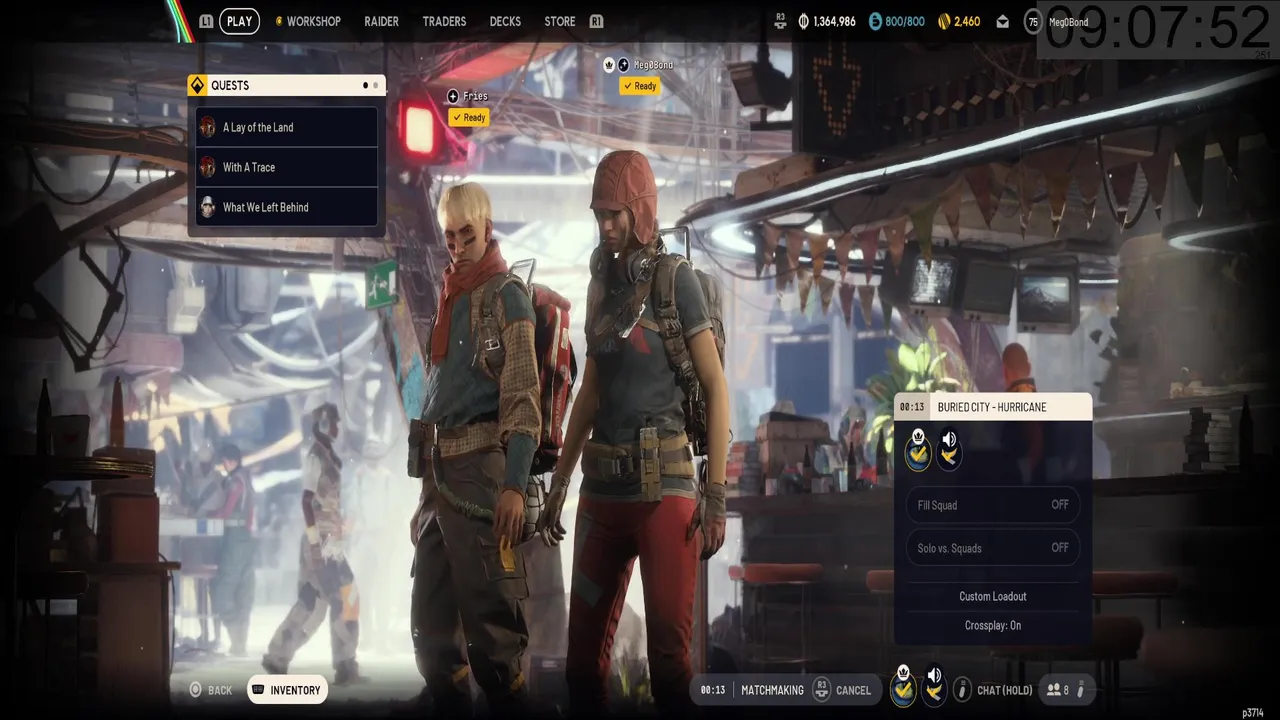Open the quest What We Left Behind

pos(287,207)
